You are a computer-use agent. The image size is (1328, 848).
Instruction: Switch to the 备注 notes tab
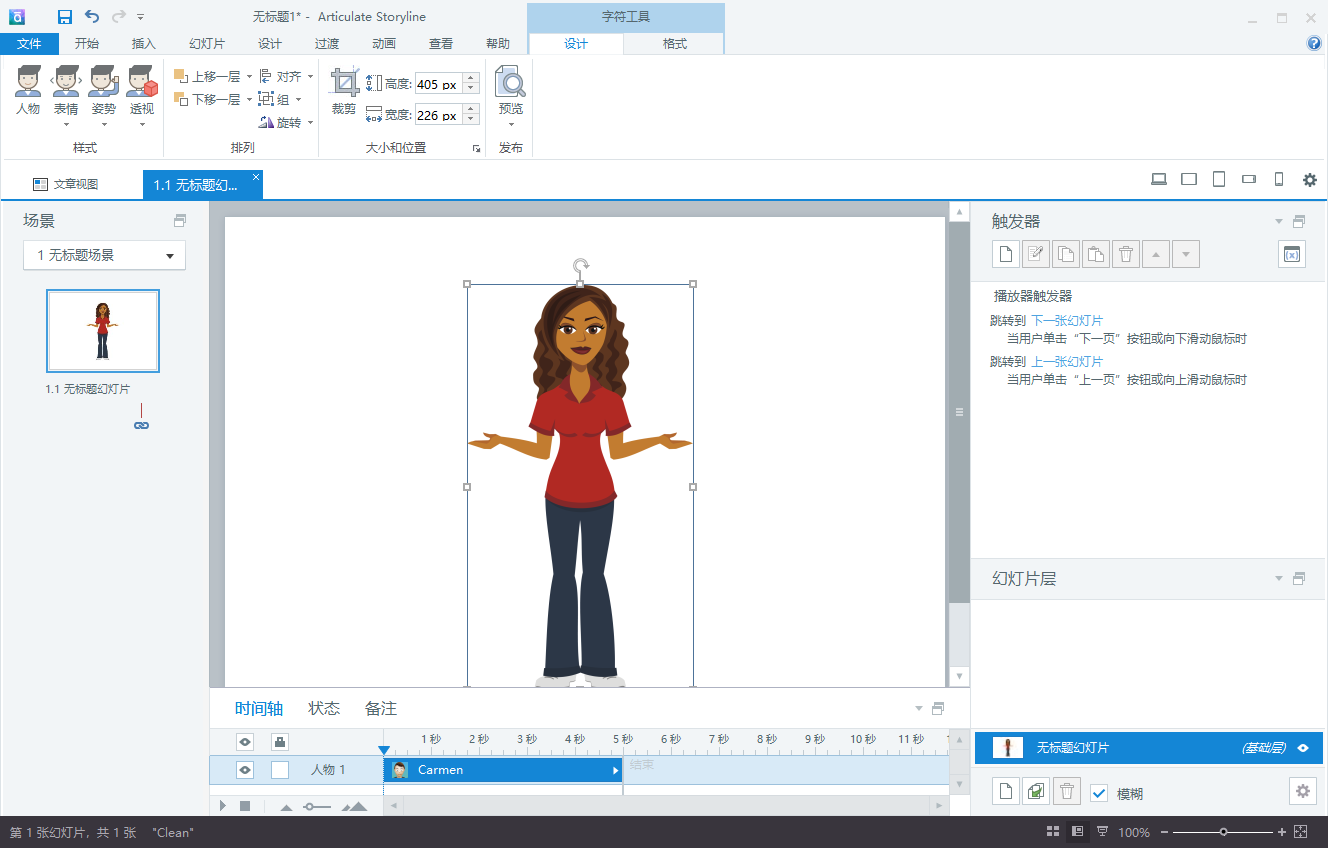tap(381, 708)
